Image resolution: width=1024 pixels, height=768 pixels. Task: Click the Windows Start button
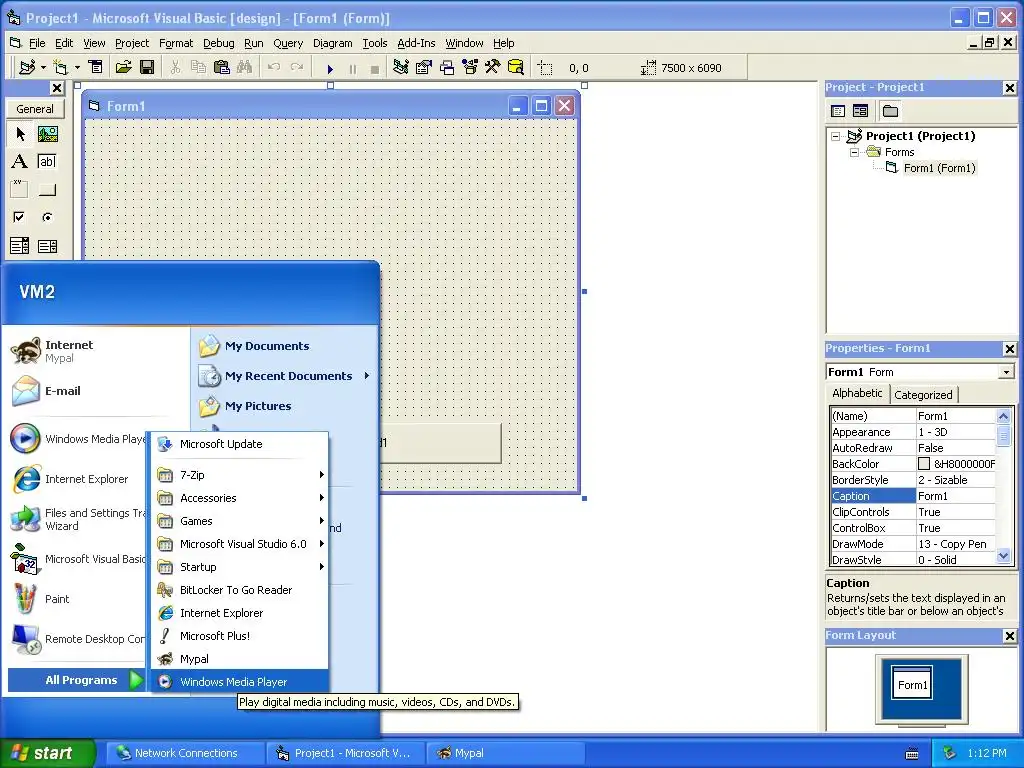(x=47, y=753)
